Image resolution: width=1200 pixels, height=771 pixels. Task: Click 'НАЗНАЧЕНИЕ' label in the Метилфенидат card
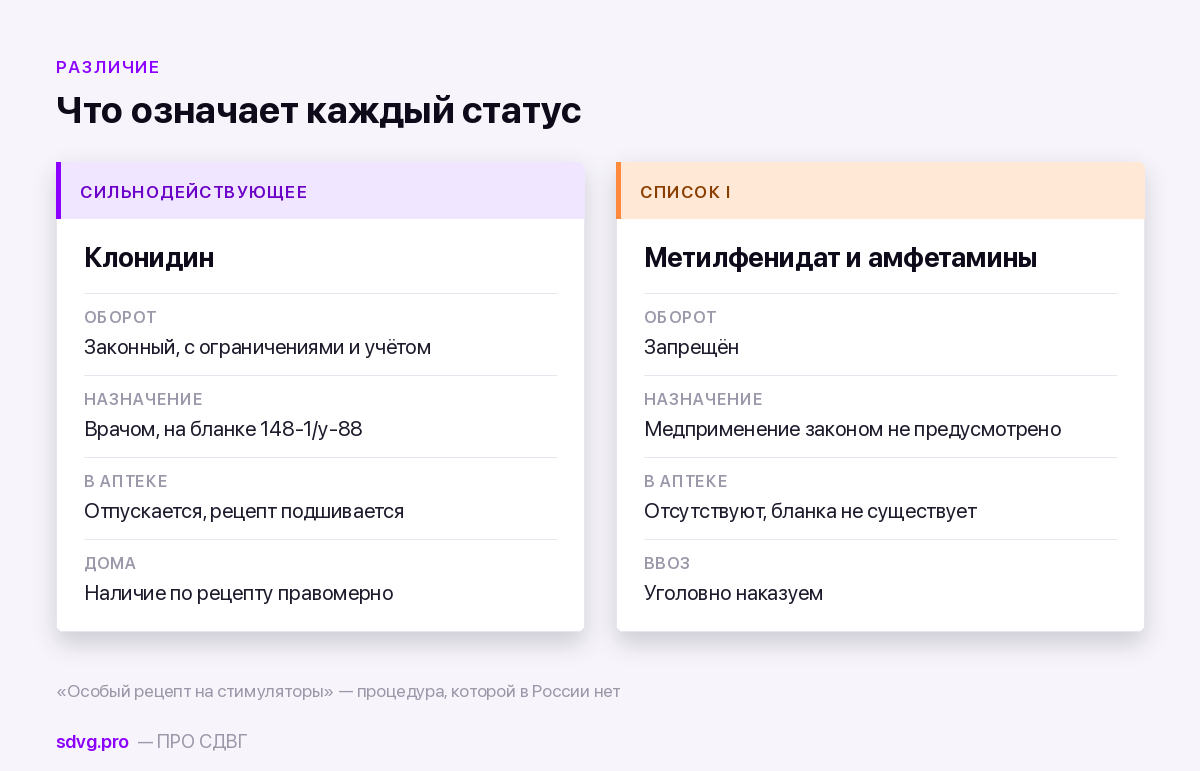[703, 400]
